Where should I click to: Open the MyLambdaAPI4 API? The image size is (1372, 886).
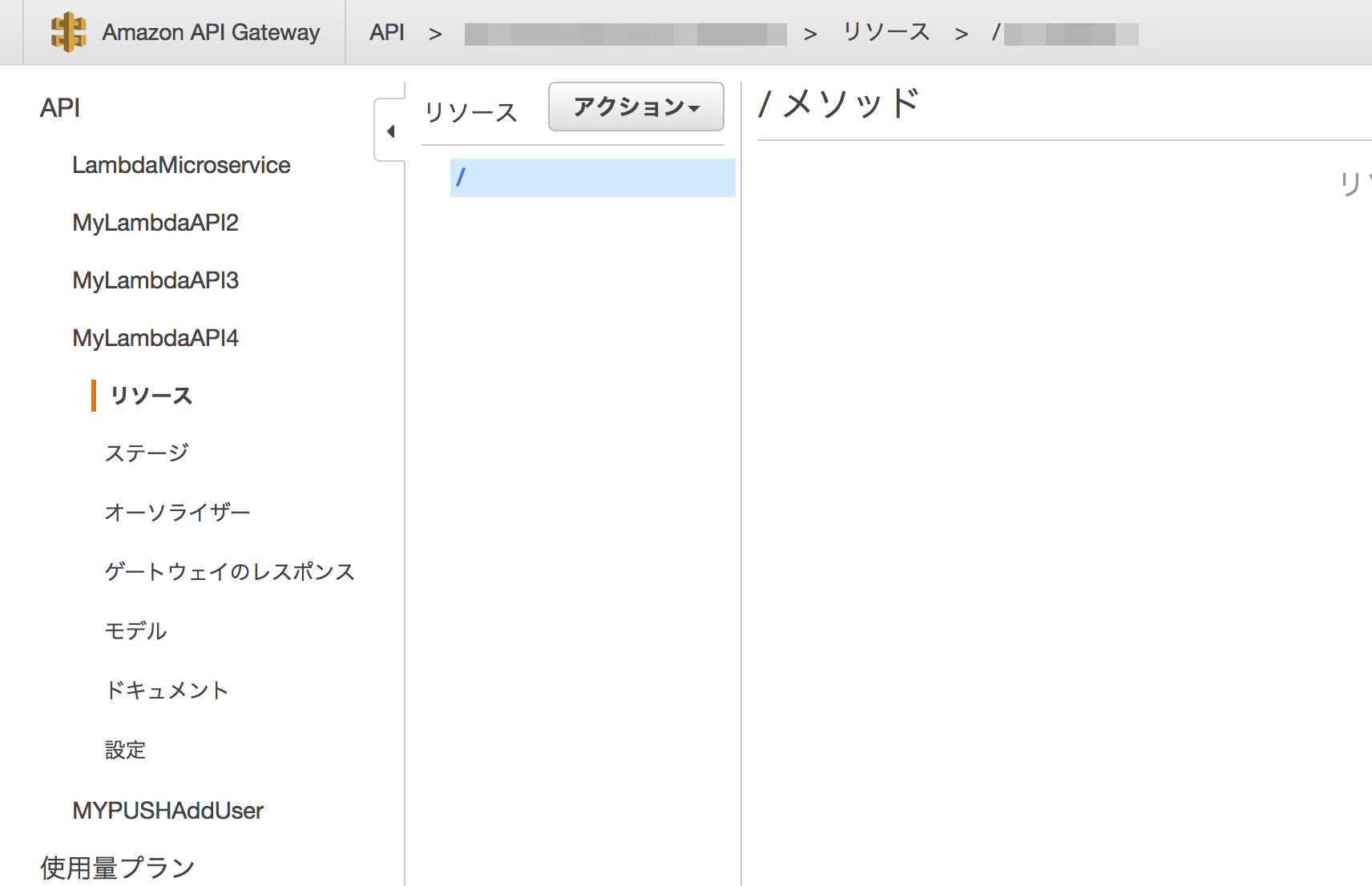(155, 338)
